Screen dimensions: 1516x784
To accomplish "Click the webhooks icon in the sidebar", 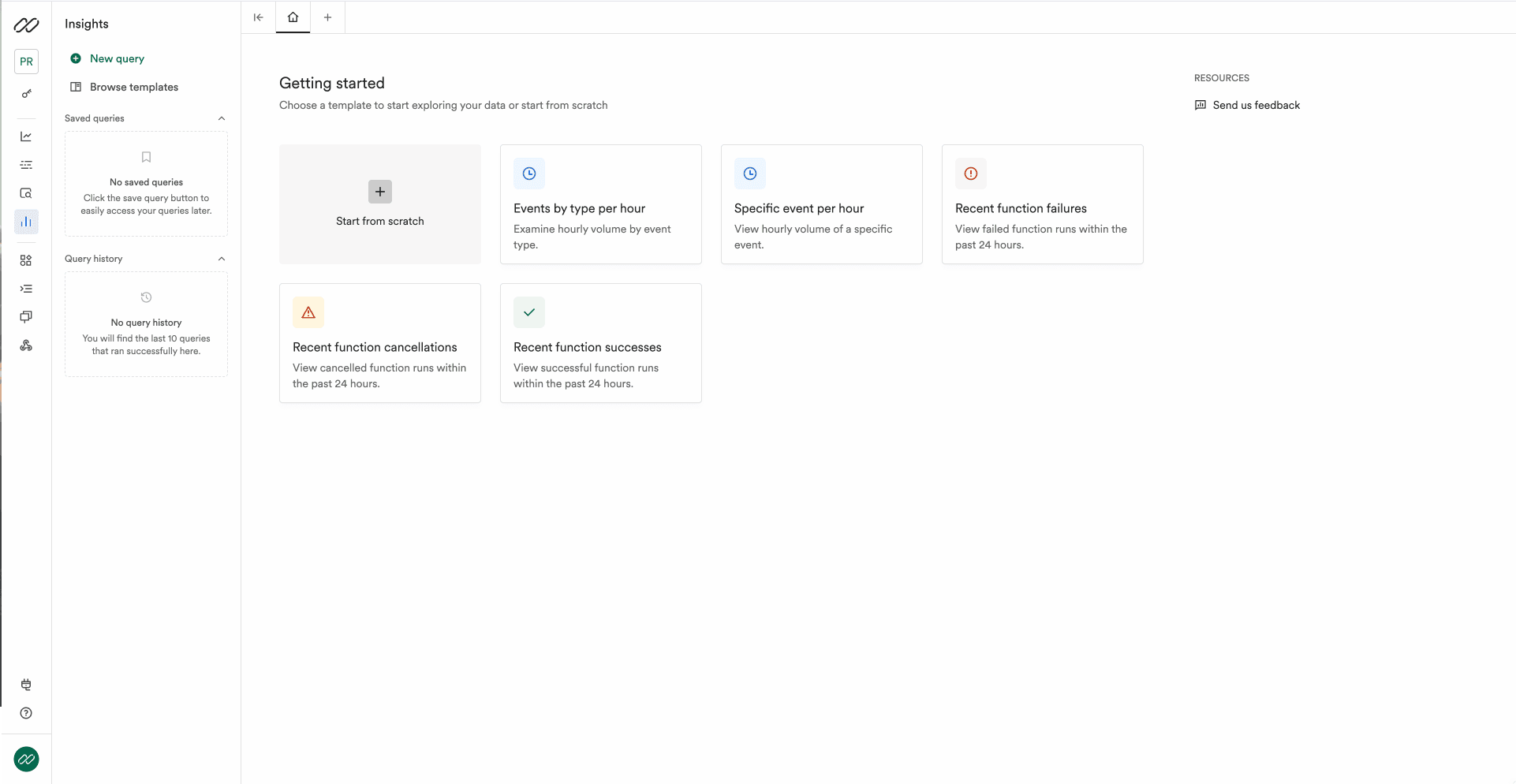I will tap(26, 345).
